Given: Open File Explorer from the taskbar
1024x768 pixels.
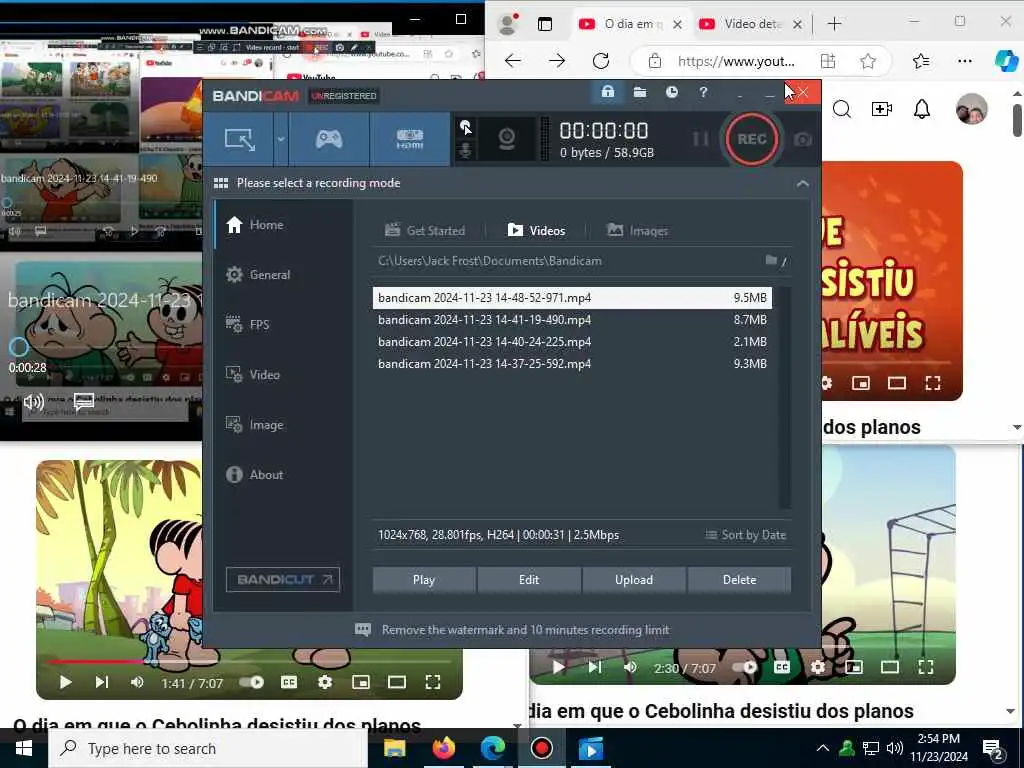Looking at the screenshot, I should pos(394,748).
